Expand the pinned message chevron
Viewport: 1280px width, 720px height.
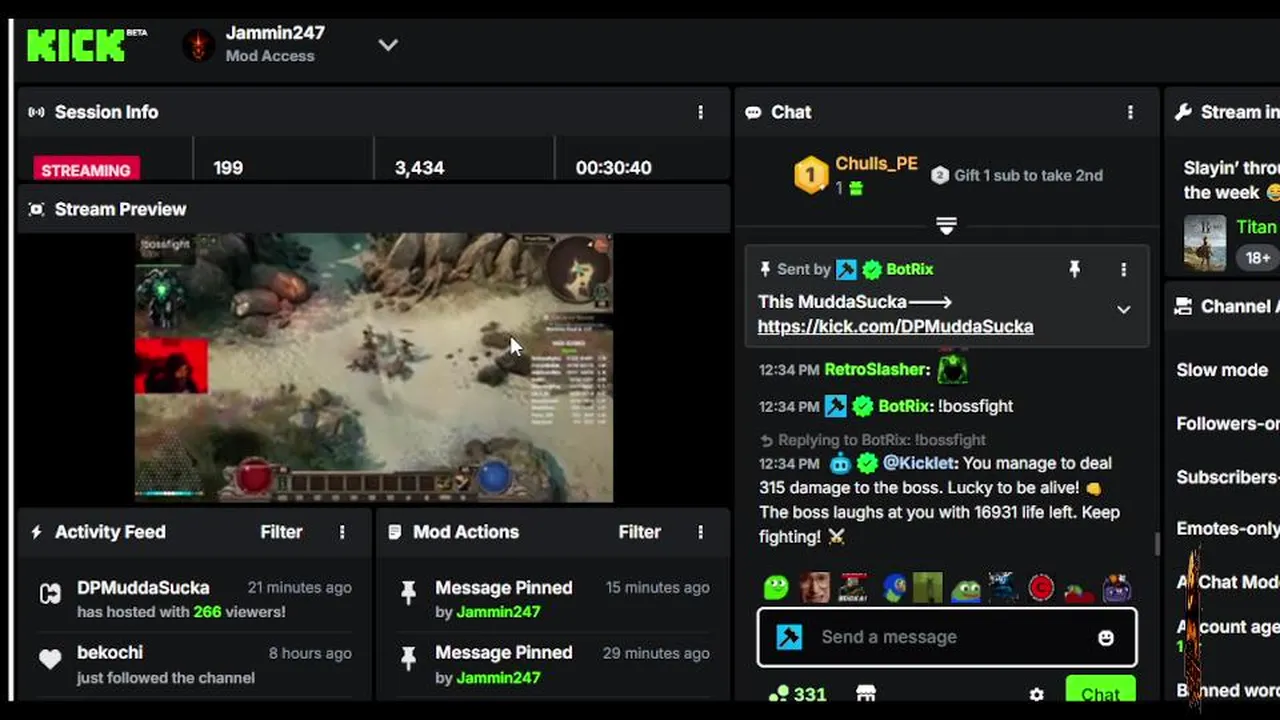(1123, 310)
